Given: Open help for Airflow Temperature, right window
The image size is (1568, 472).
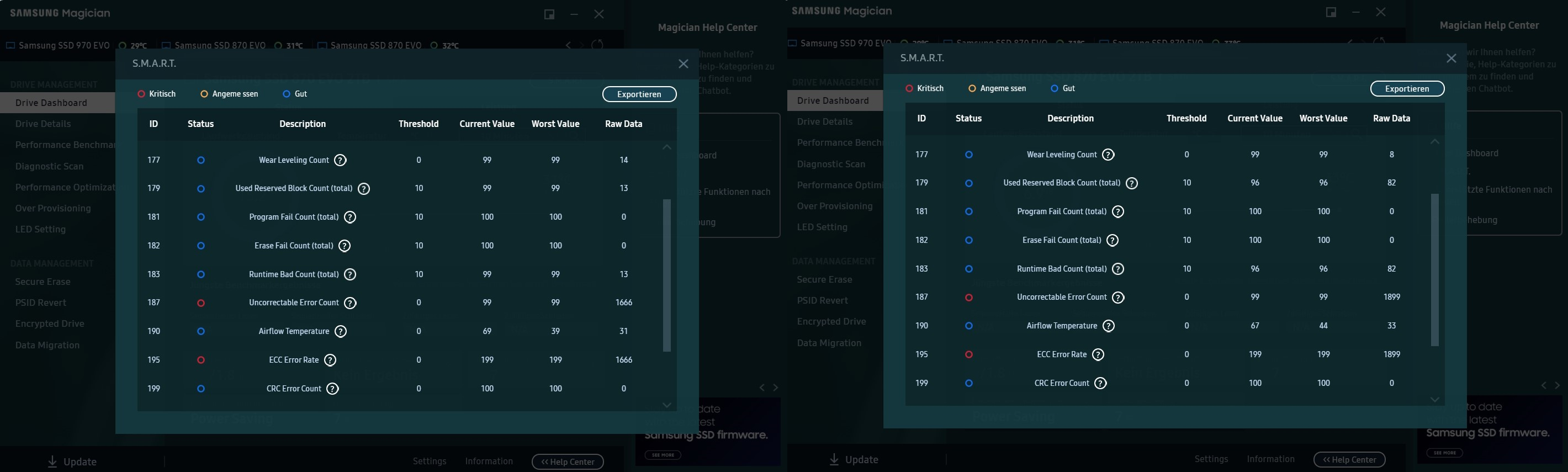Looking at the screenshot, I should (x=1109, y=326).
